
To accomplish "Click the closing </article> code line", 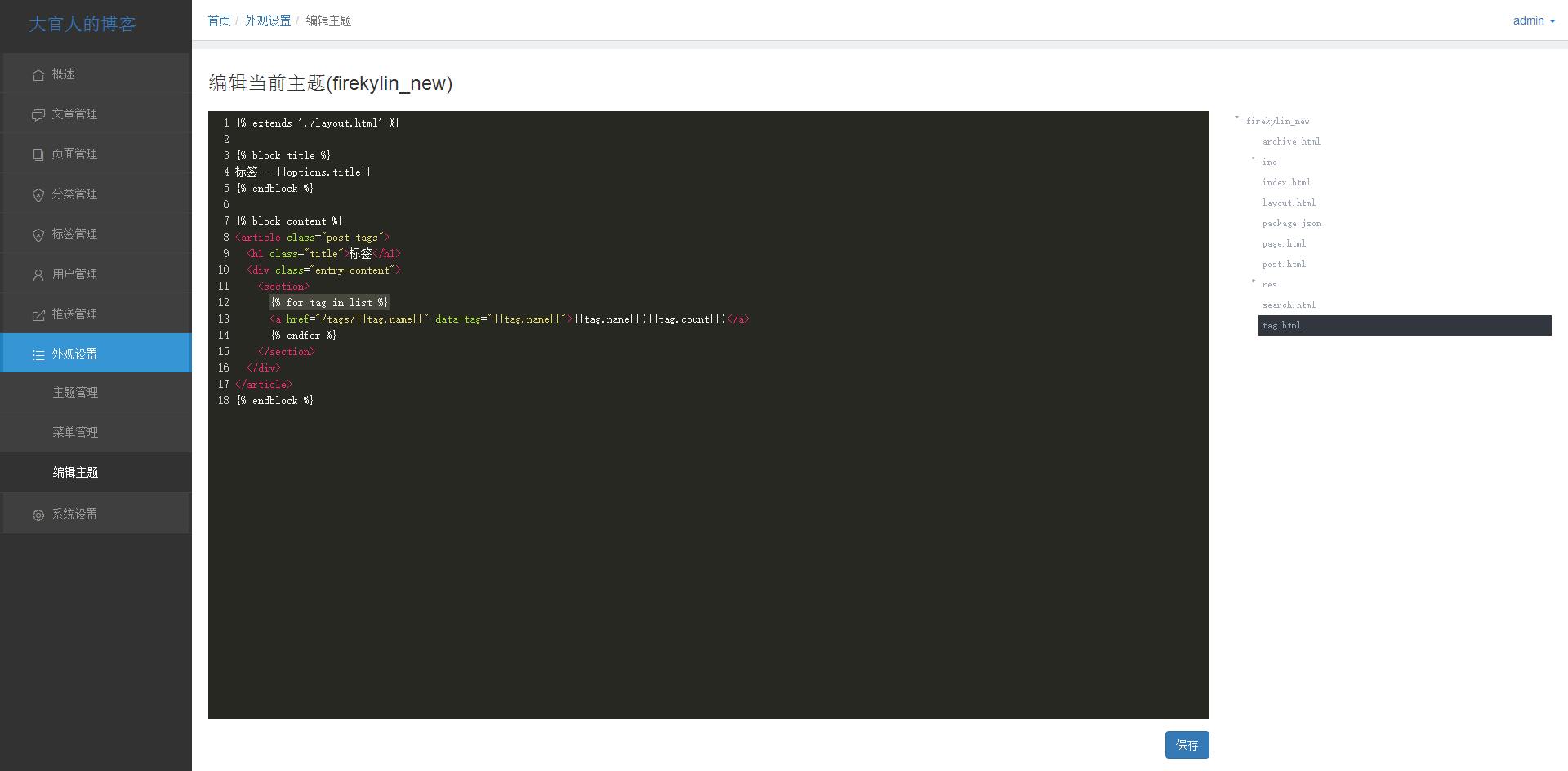I will pyautogui.click(x=263, y=384).
